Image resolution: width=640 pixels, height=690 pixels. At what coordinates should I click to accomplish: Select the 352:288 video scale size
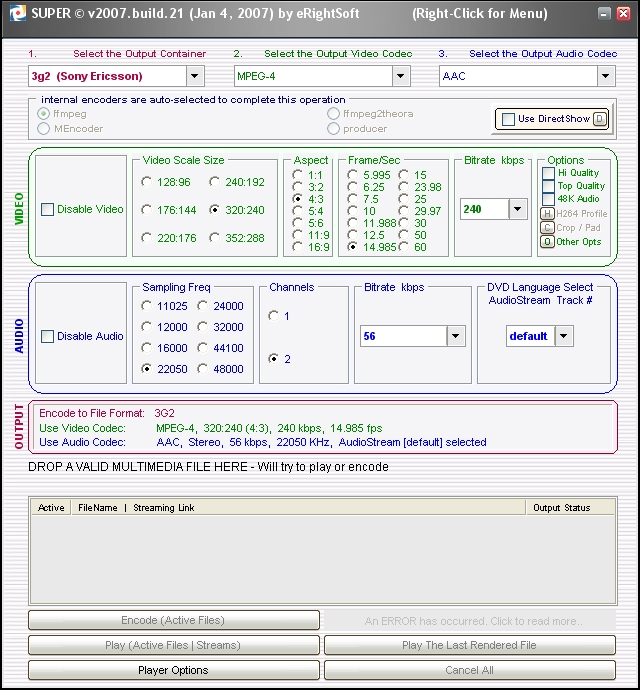[214, 238]
